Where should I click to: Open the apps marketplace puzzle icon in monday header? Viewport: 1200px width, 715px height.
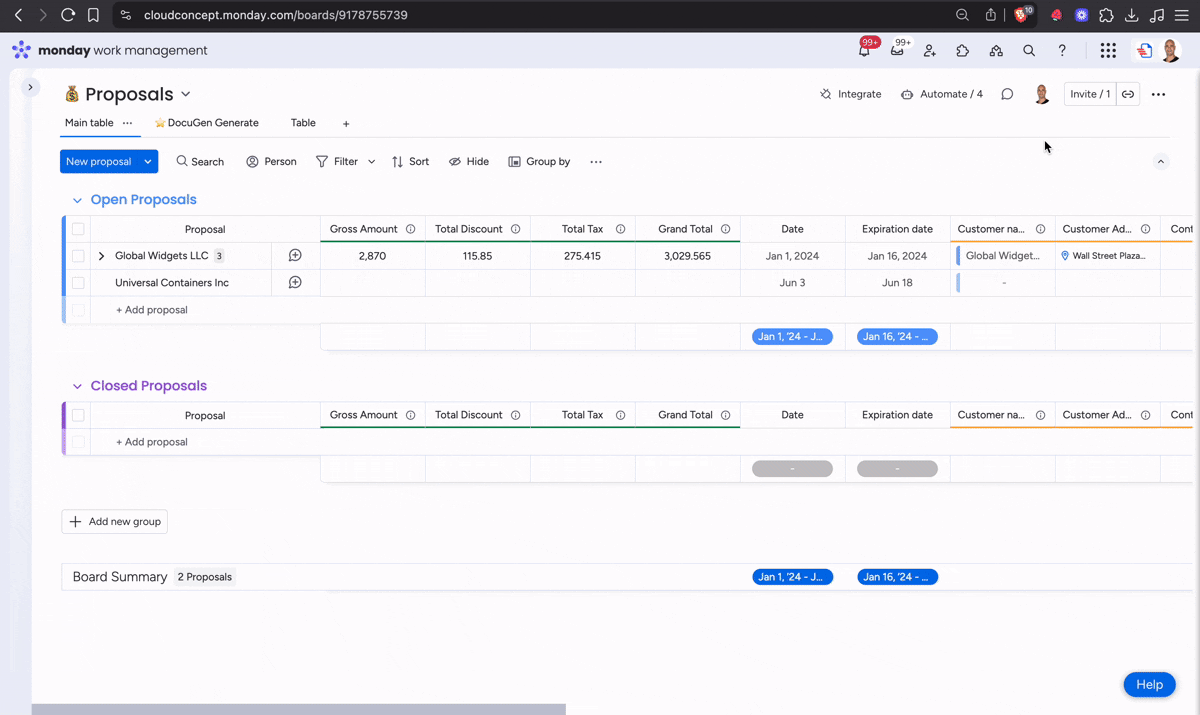[x=963, y=50]
